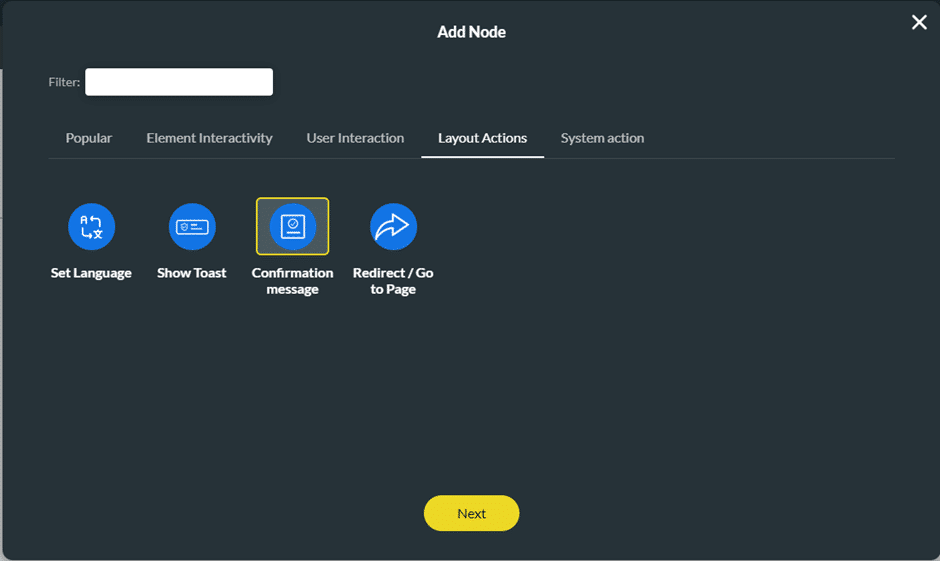Image resolution: width=940 pixels, height=561 pixels.
Task: Switch to the Popular tab
Action: (x=89, y=138)
